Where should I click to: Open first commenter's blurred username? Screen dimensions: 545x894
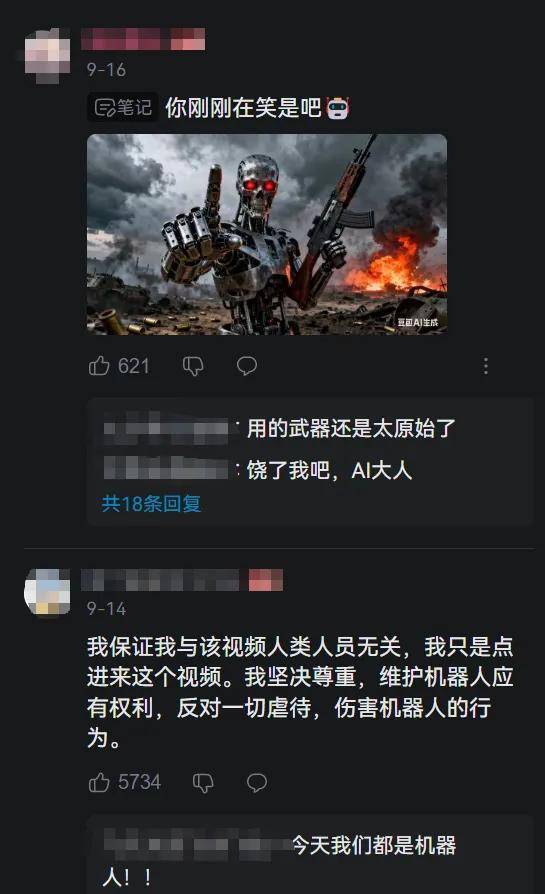pyautogui.click(x=143, y=39)
